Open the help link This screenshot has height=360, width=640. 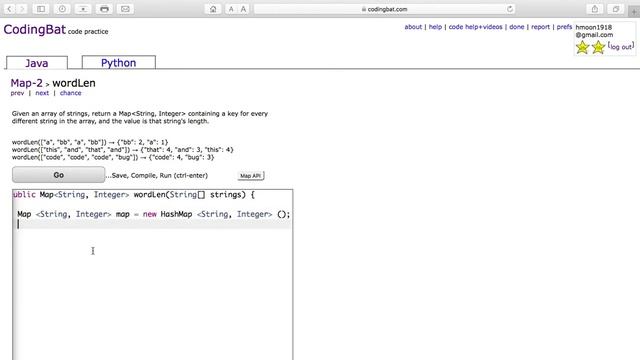(x=435, y=27)
